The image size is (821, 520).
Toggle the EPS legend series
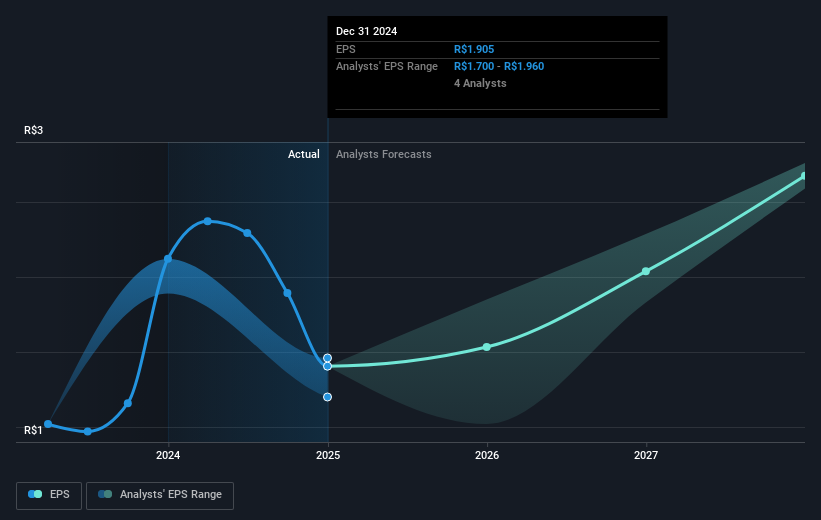pos(49,495)
